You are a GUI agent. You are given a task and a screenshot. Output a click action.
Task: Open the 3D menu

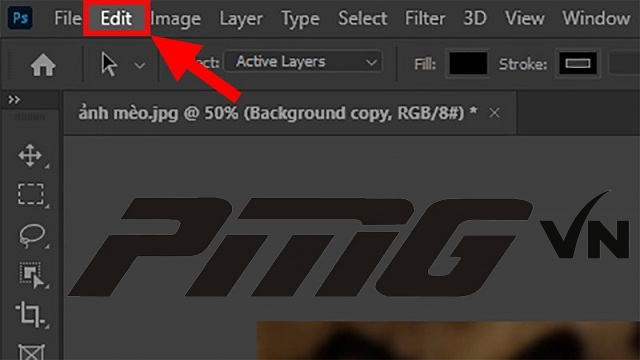pyautogui.click(x=475, y=18)
